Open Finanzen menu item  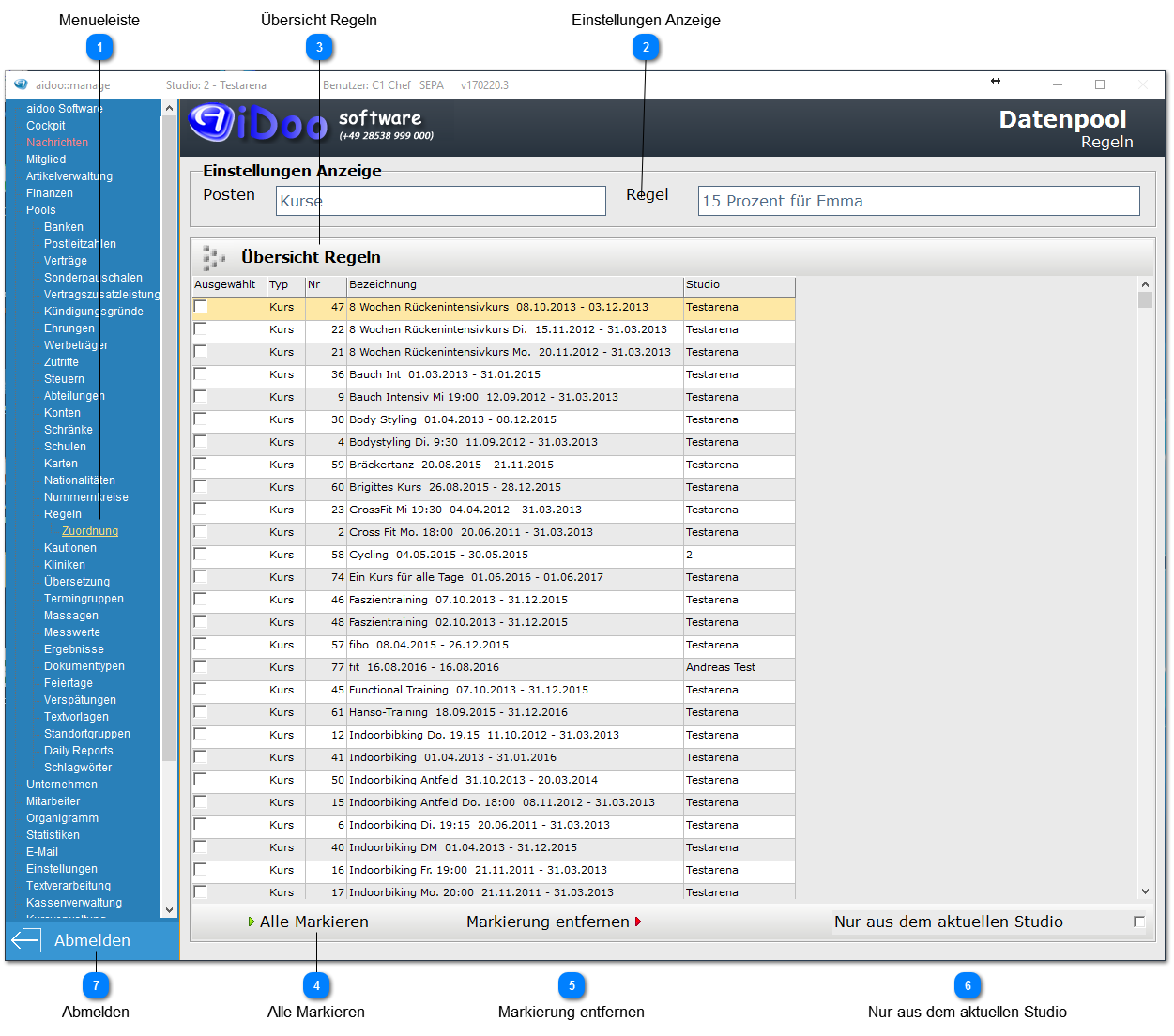point(50,193)
